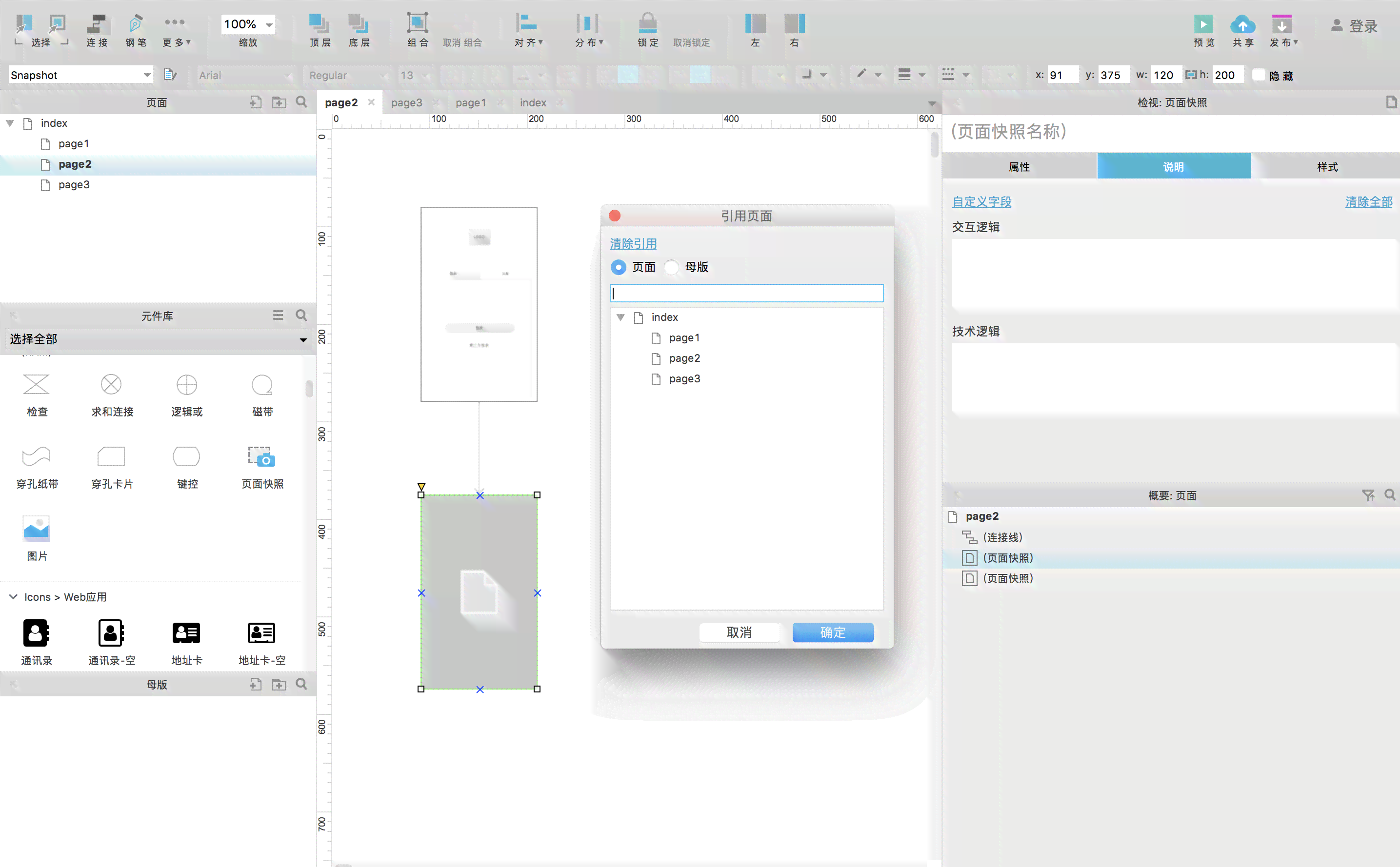The width and height of the screenshot is (1400, 867).
Task: Click the 取消 button
Action: 739,632
